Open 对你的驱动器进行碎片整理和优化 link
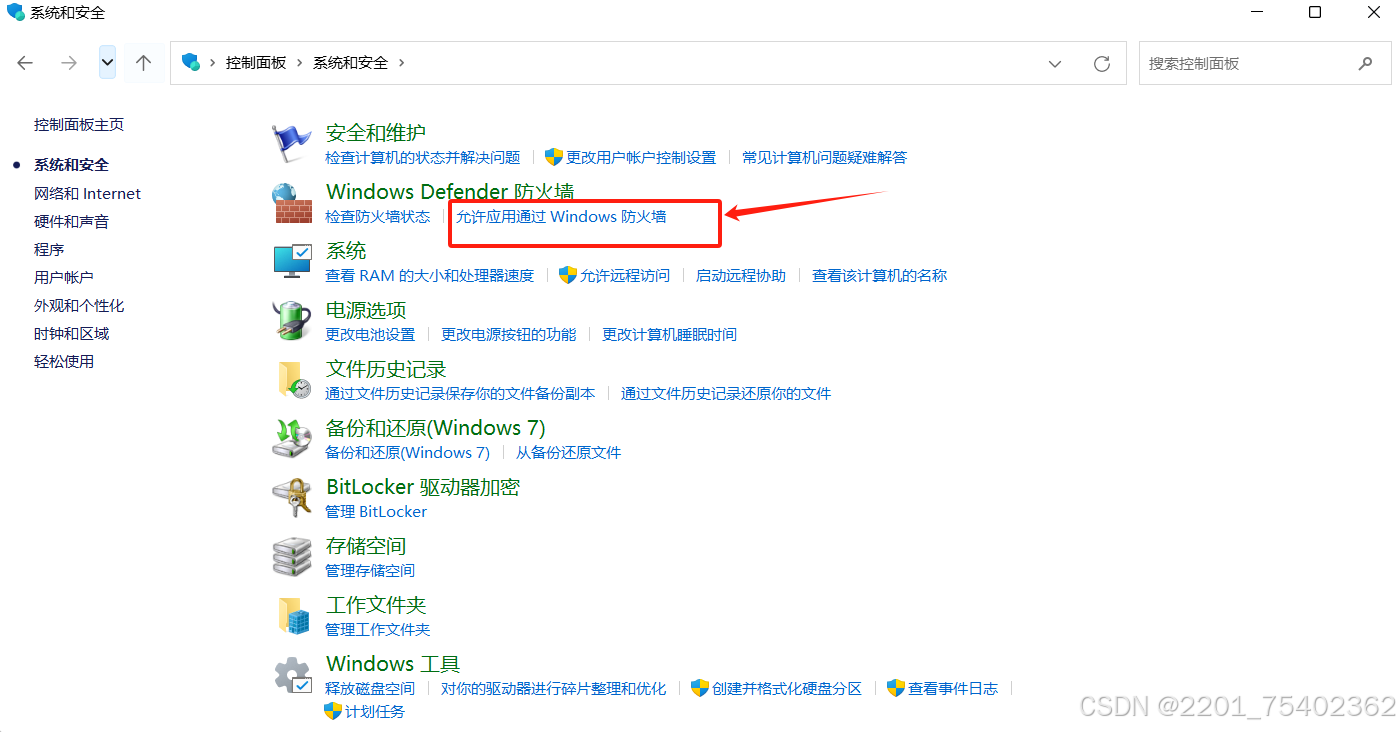Viewport: 1400px width, 732px height. pyautogui.click(x=553, y=688)
